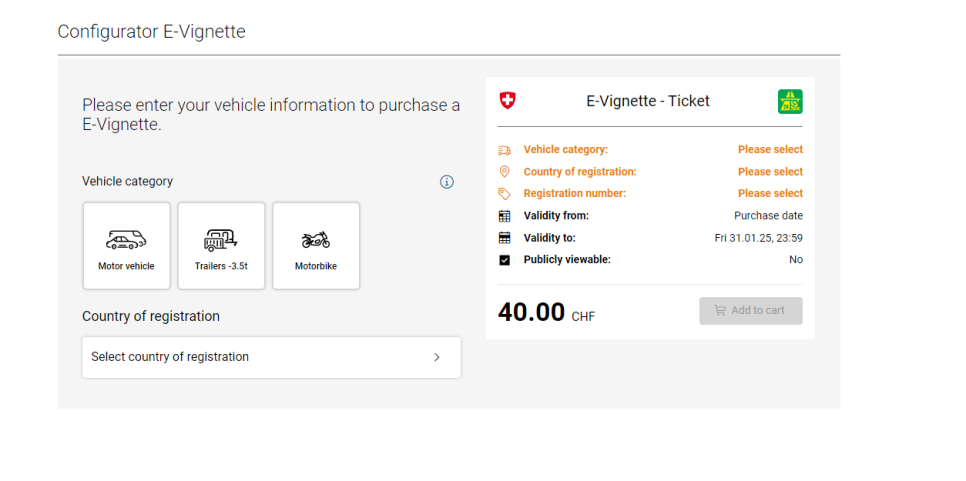Click Please select beside Vehicle category
Image resolution: width=966 pixels, height=481 pixels.
[x=770, y=150]
